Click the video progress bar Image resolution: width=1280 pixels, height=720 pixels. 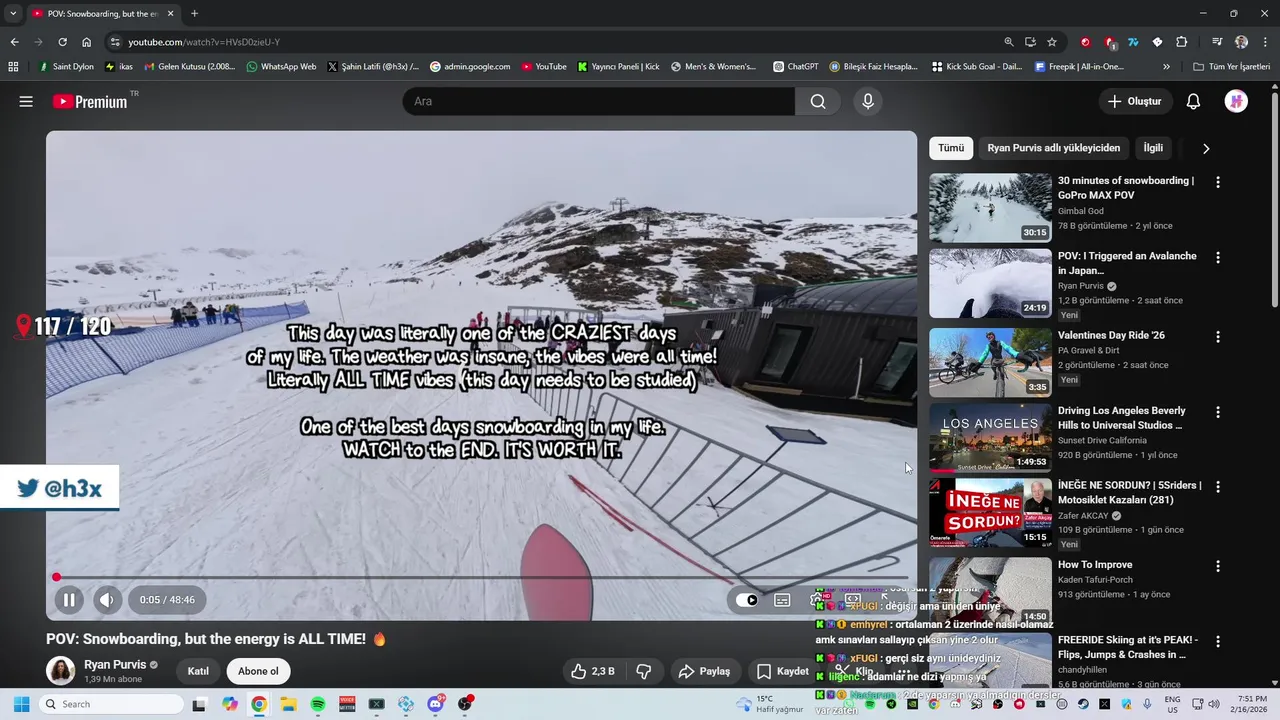tap(481, 577)
